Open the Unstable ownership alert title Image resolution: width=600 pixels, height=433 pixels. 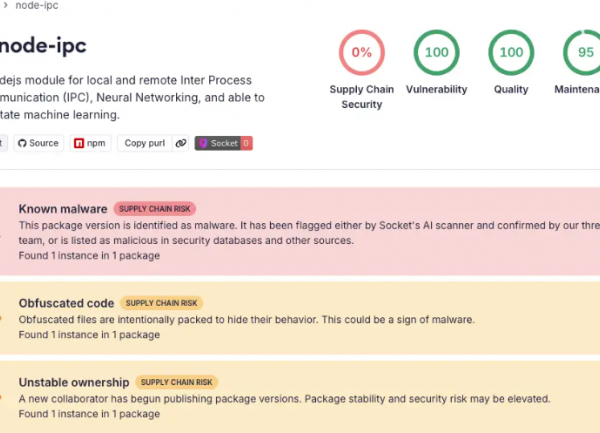point(74,383)
